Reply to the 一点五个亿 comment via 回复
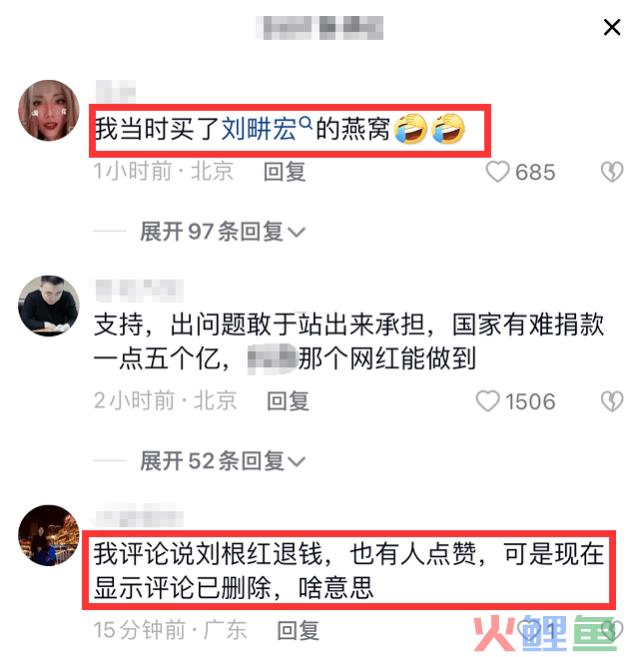Viewport: 641px width, 657px height. pos(288,401)
